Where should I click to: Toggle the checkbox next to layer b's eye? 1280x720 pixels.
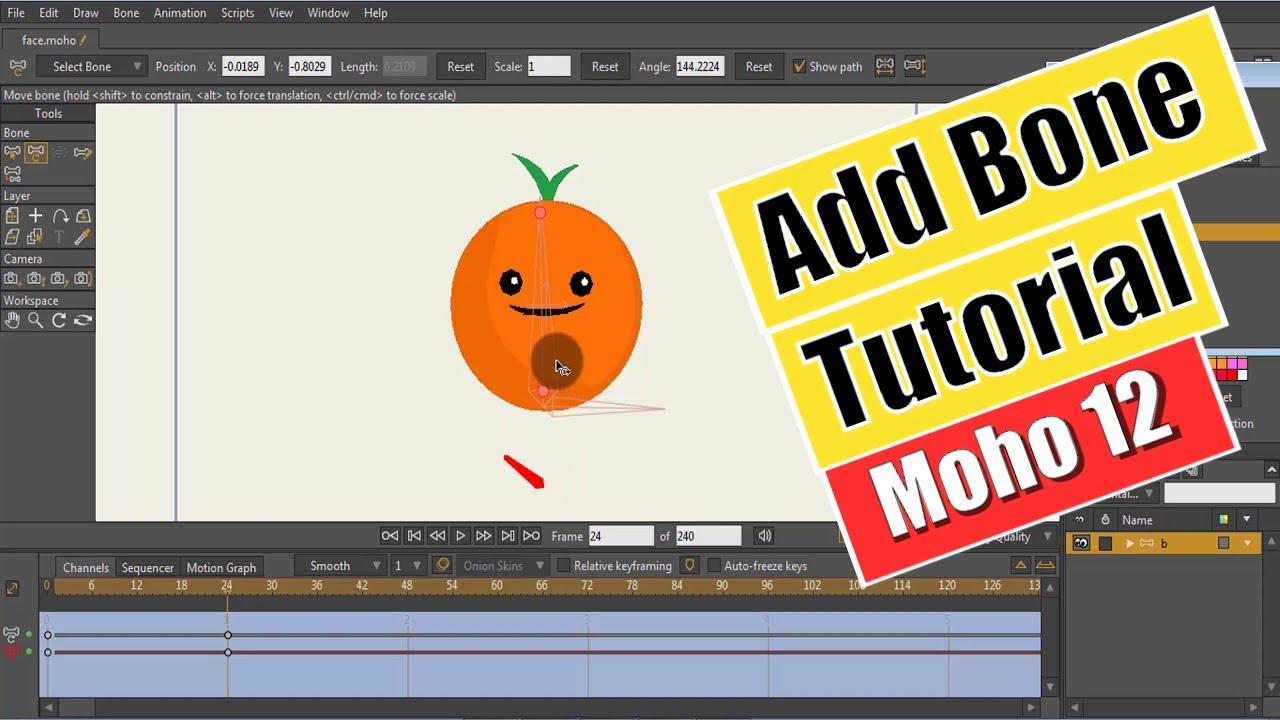click(x=1105, y=543)
